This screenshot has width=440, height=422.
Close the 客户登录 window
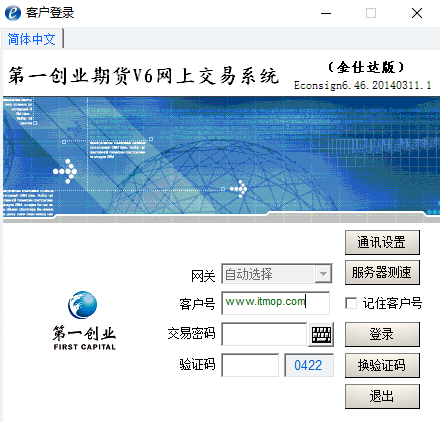pos(417,13)
